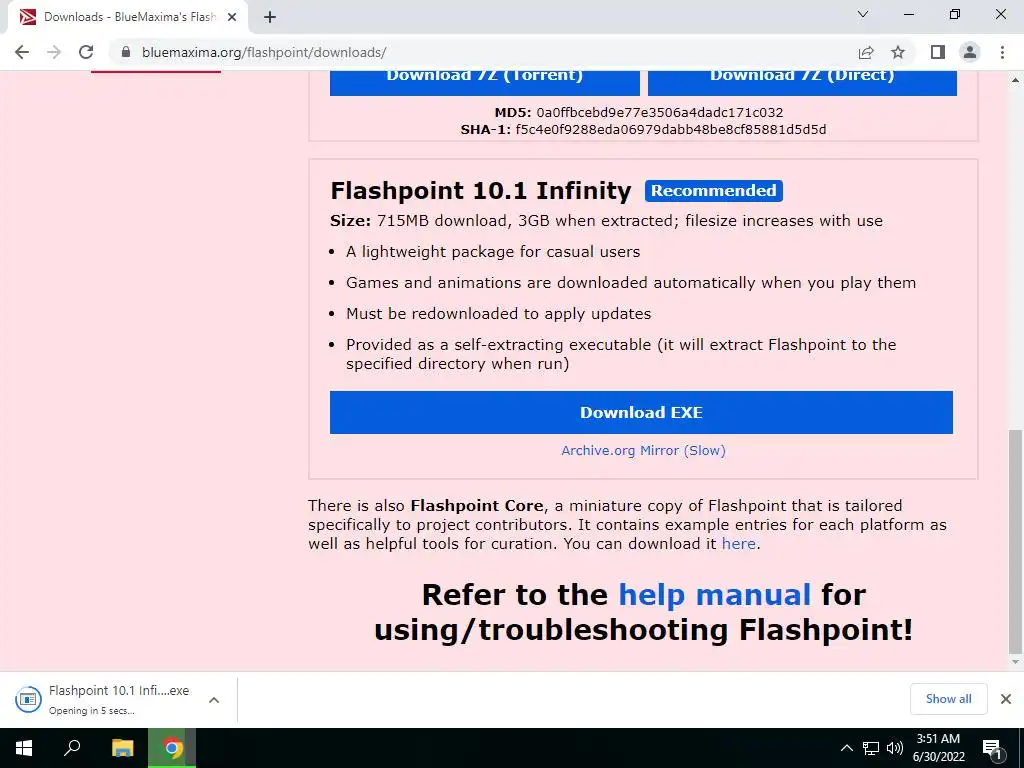Image resolution: width=1024 pixels, height=768 pixels.
Task: Go back using the browser back arrow
Action: [22, 52]
